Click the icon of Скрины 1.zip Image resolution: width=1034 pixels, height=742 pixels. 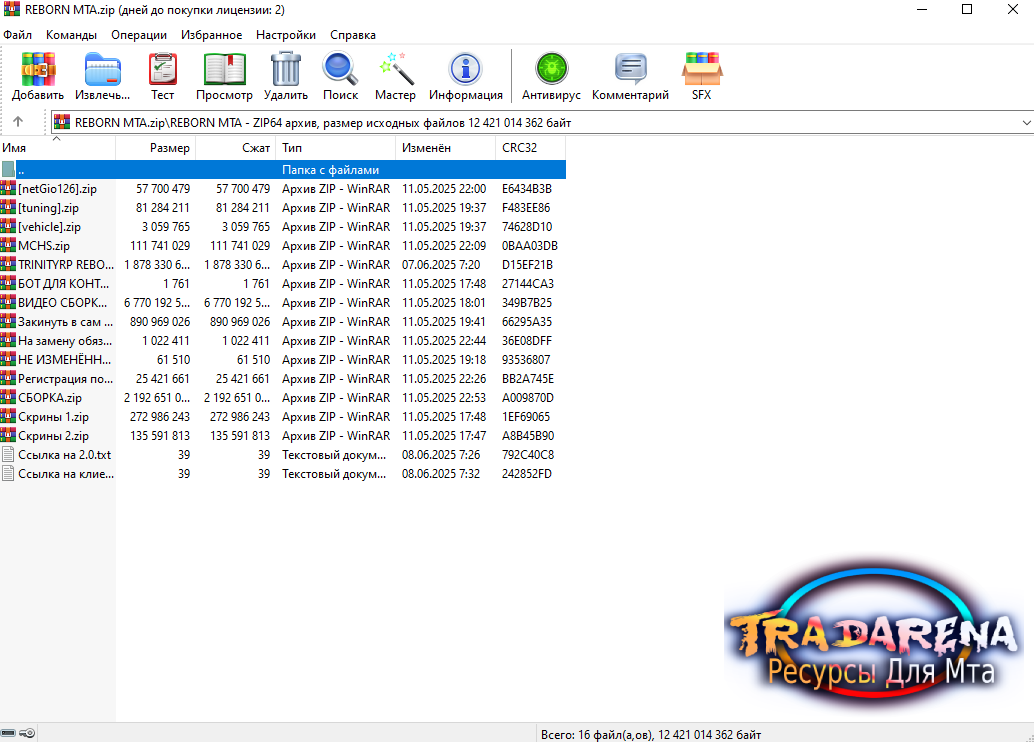pos(8,416)
